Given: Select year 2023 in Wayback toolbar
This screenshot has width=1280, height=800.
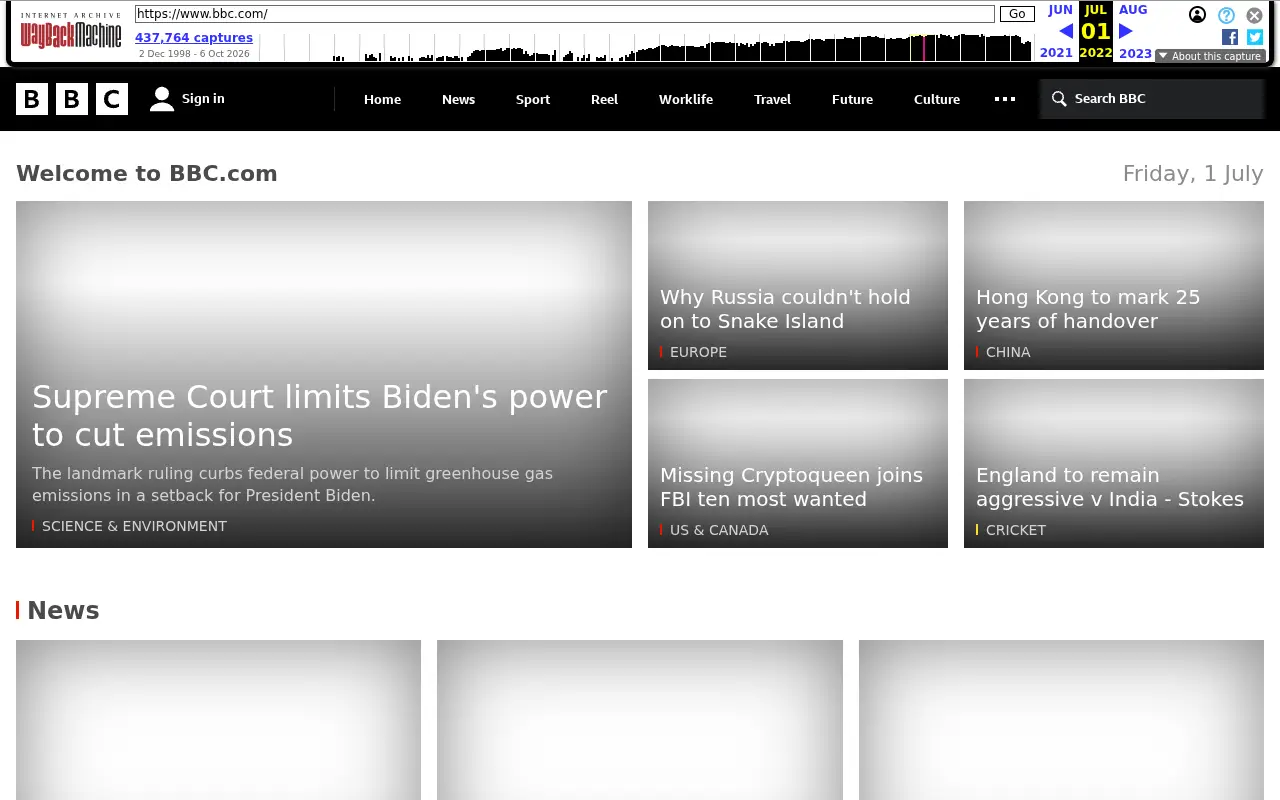Looking at the screenshot, I should pos(1135,54).
